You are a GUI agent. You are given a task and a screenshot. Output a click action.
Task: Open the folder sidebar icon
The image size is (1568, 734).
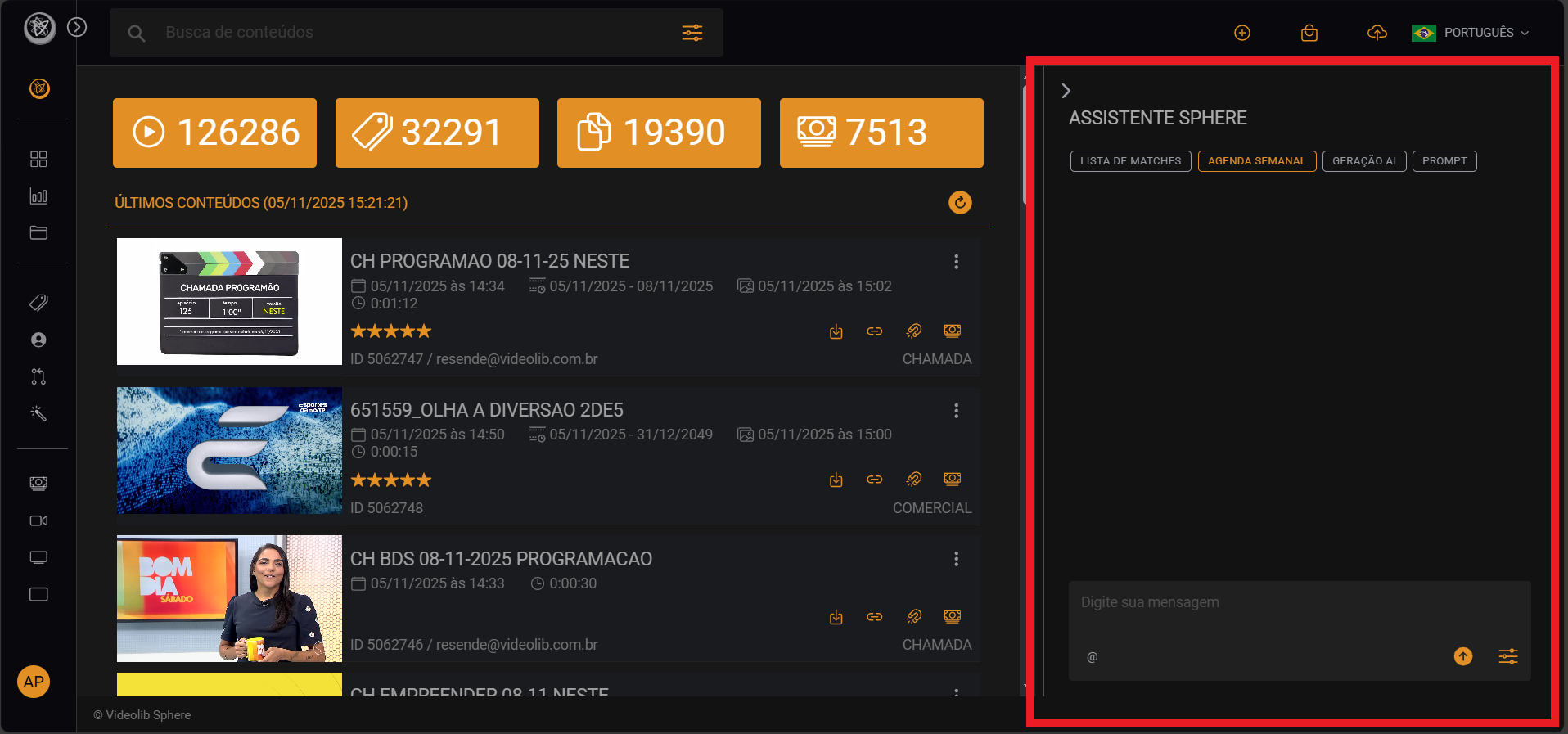click(38, 232)
